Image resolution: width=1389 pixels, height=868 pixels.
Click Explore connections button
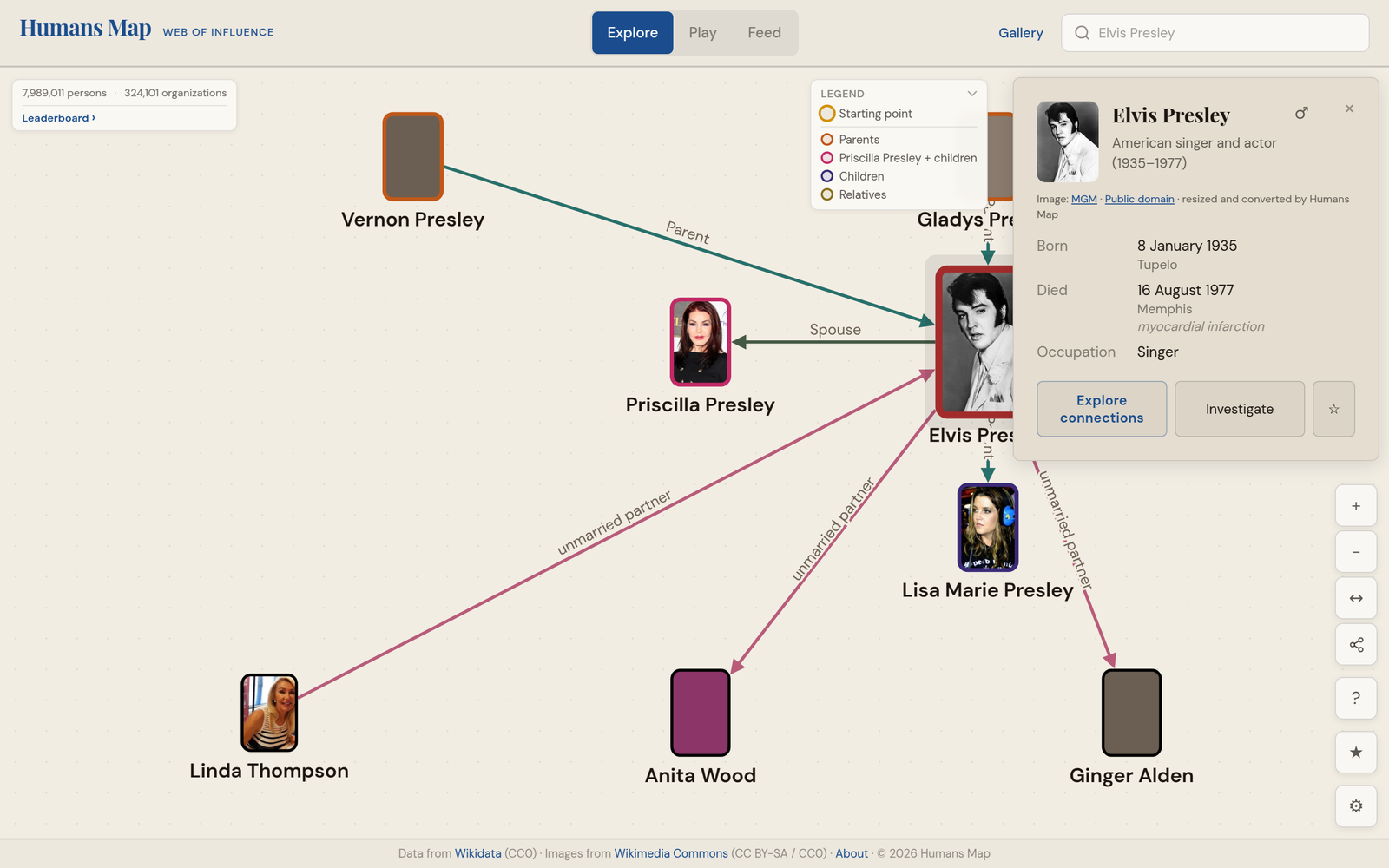coord(1102,409)
